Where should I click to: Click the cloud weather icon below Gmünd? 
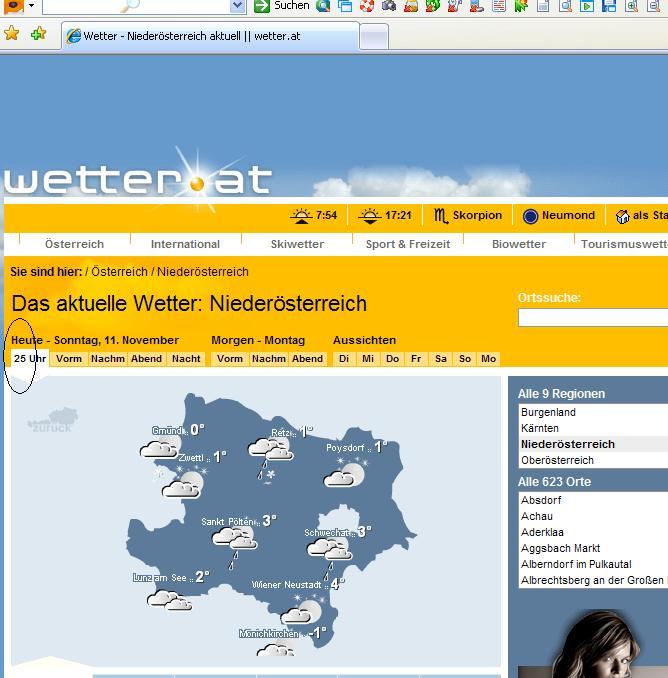(160, 447)
